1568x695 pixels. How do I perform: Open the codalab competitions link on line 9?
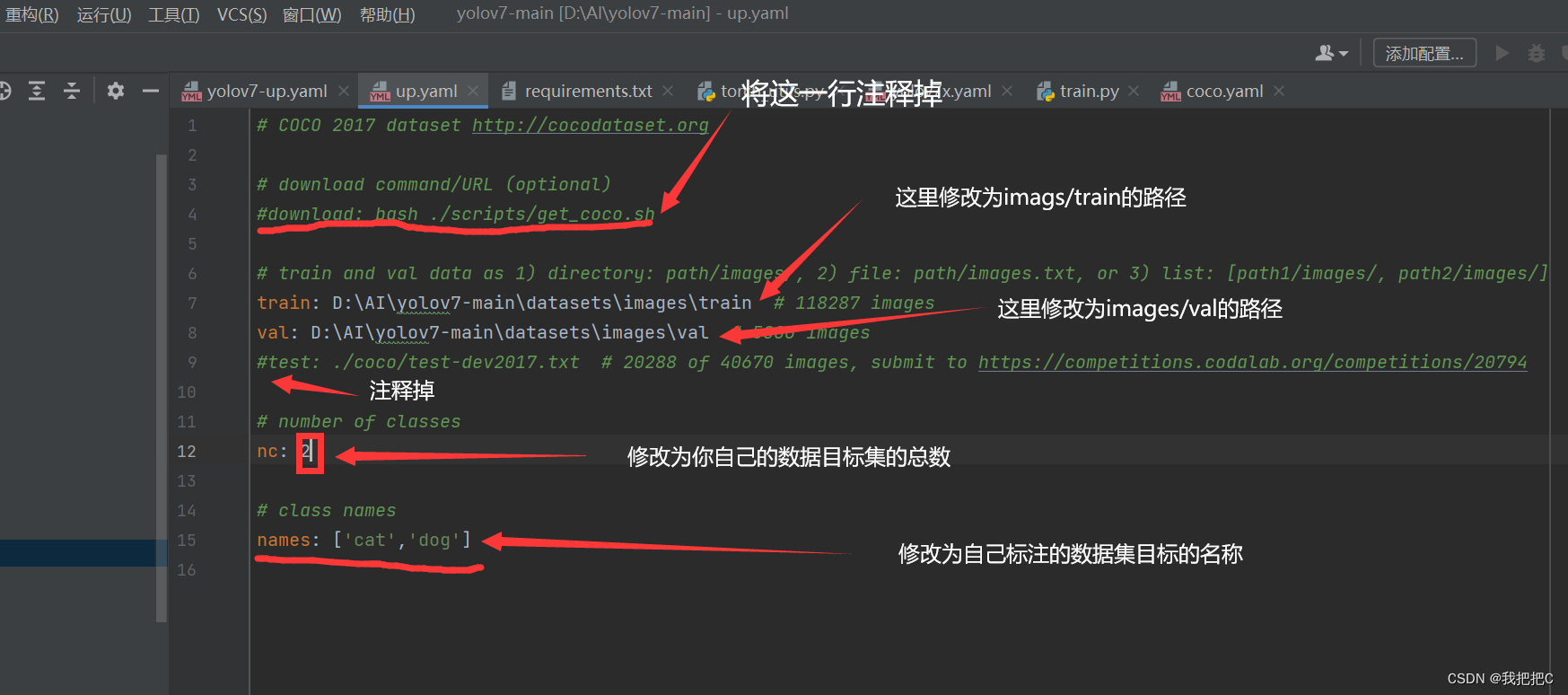coord(1252,362)
